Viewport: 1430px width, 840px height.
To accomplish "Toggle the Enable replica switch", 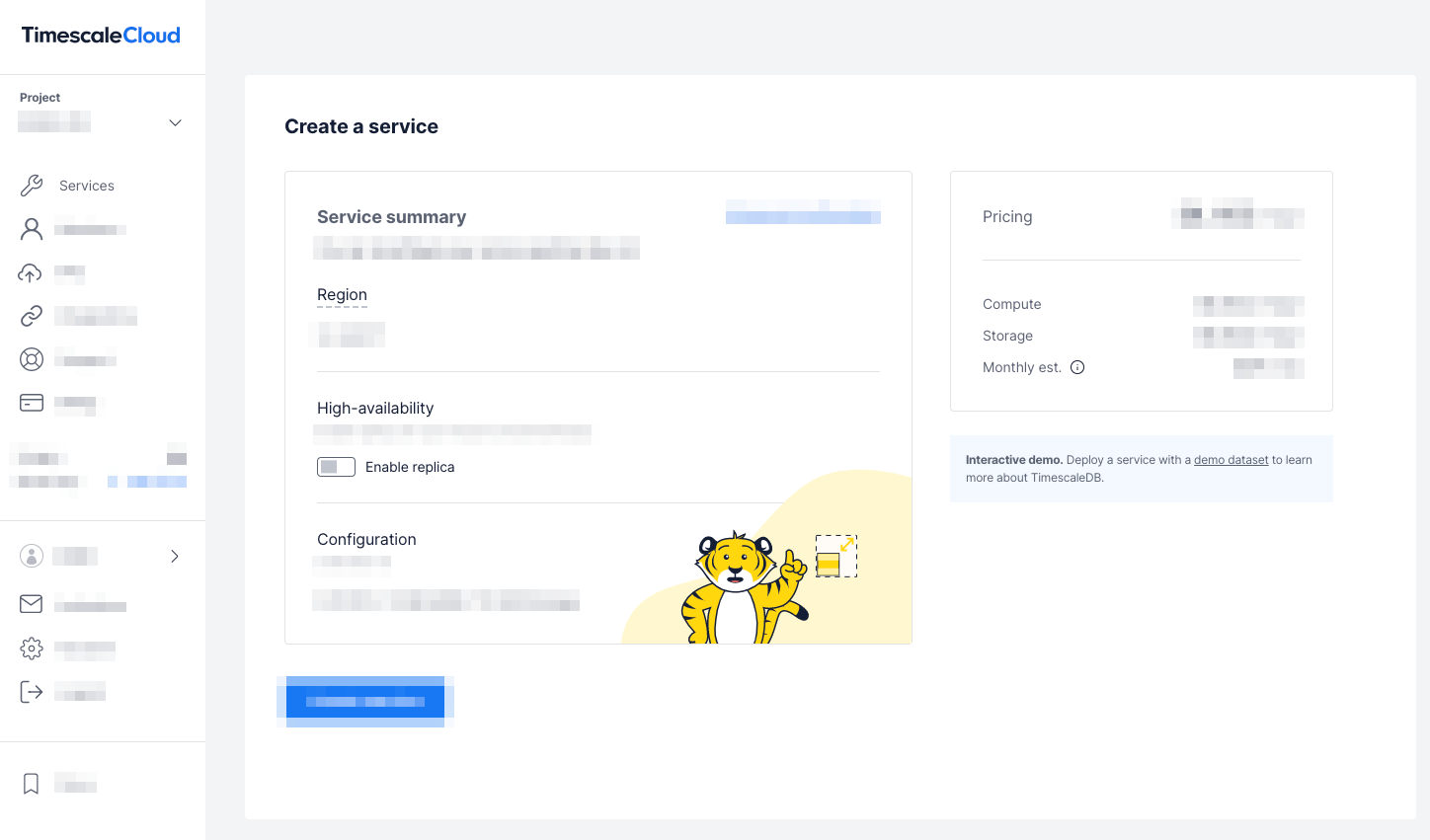I will click(x=336, y=467).
